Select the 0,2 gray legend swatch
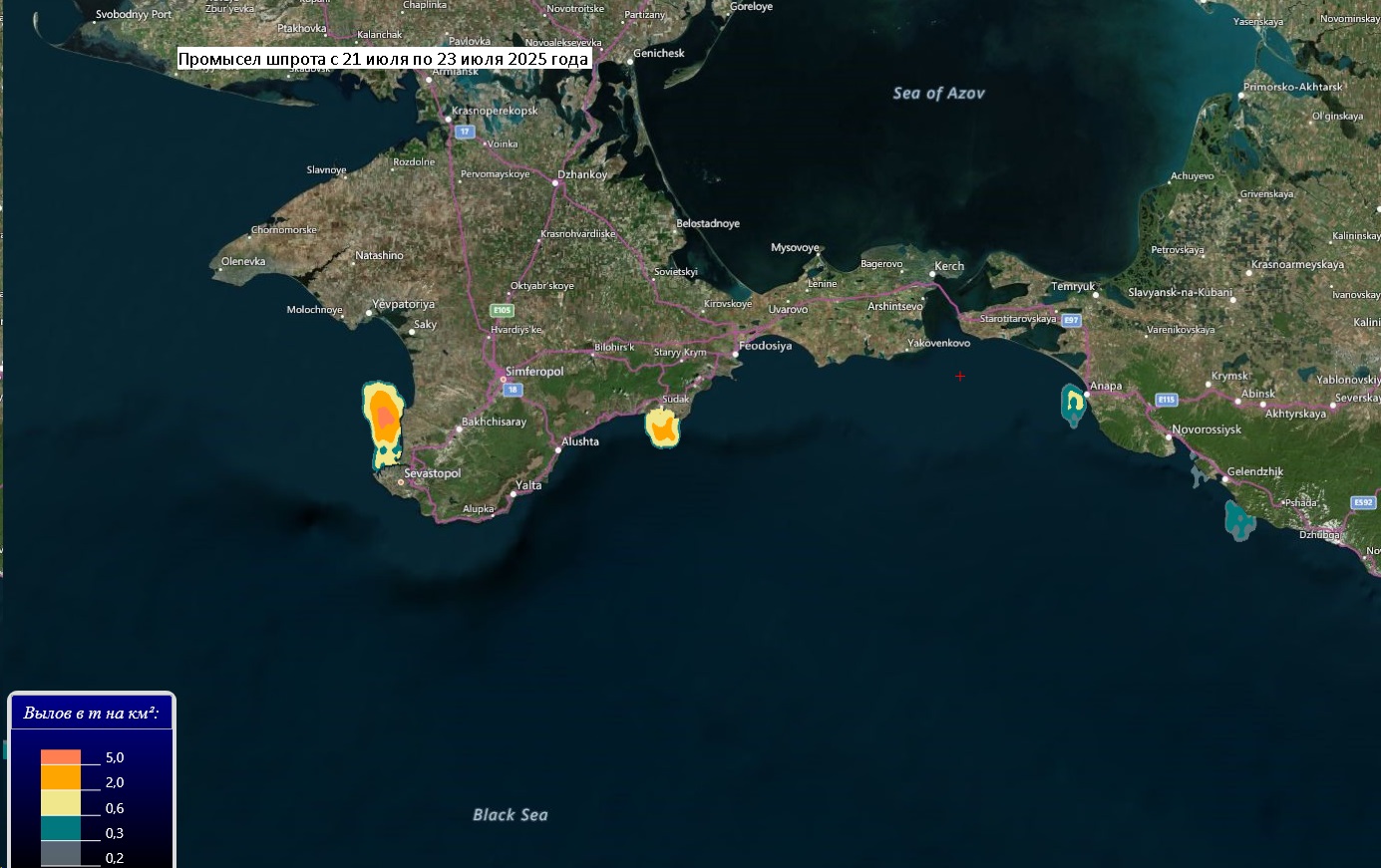The image size is (1381, 868). point(61,853)
